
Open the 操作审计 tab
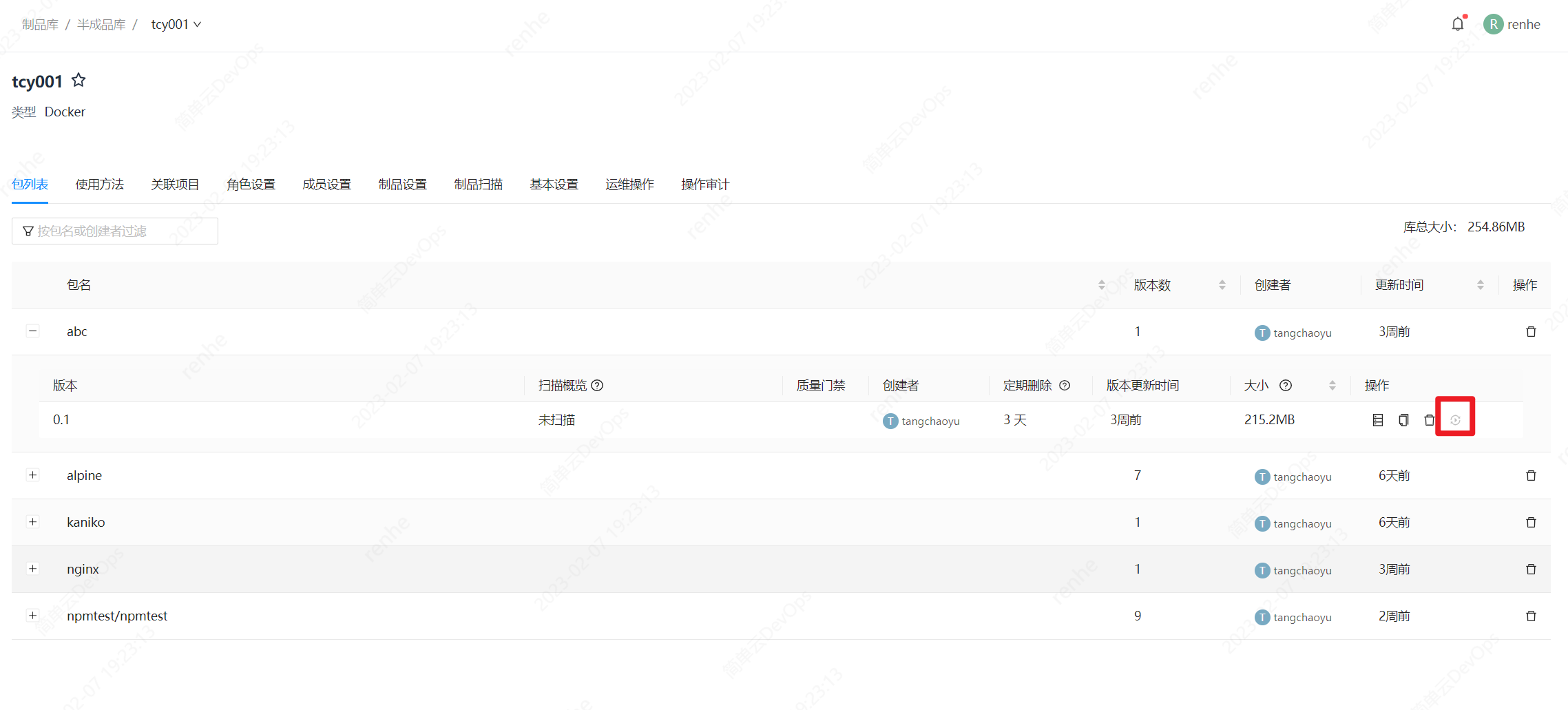coord(704,185)
